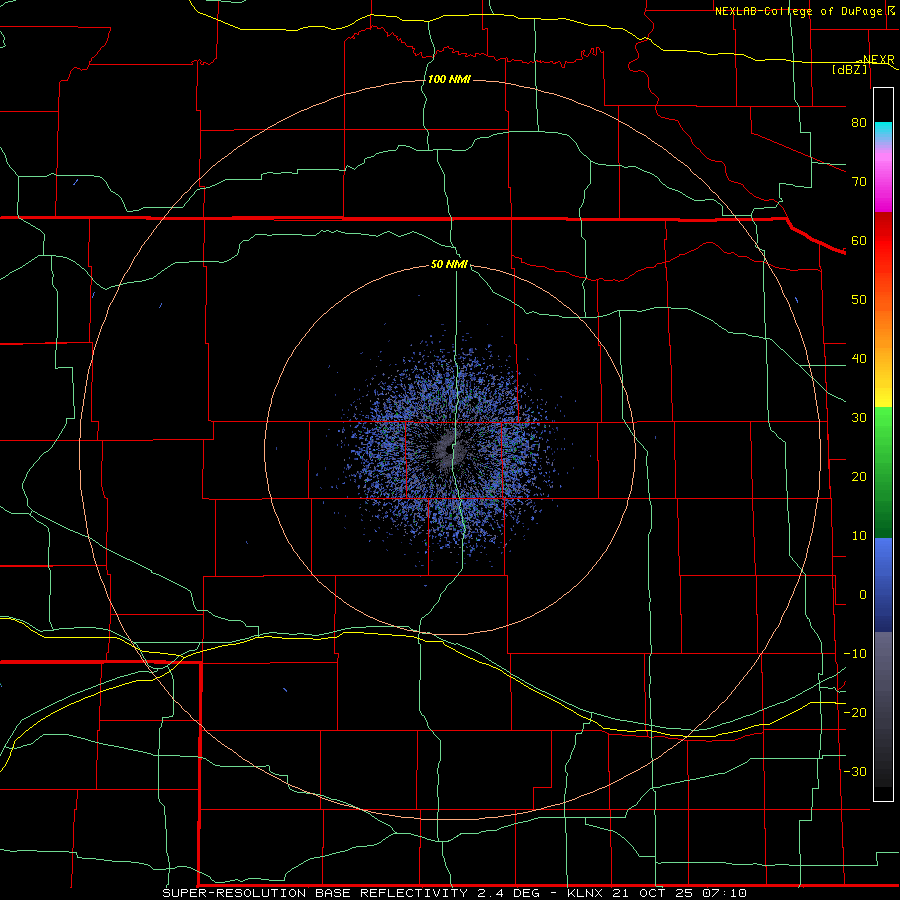Image resolution: width=900 pixels, height=900 pixels.
Task: Click the 70 value on dBZ scale
Action: [x=859, y=181]
